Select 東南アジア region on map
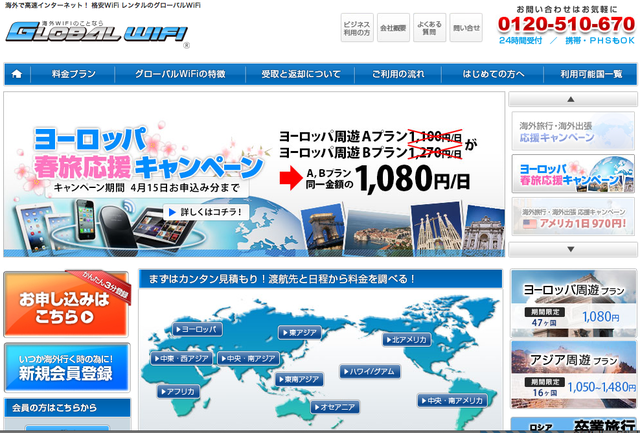 [299, 379]
